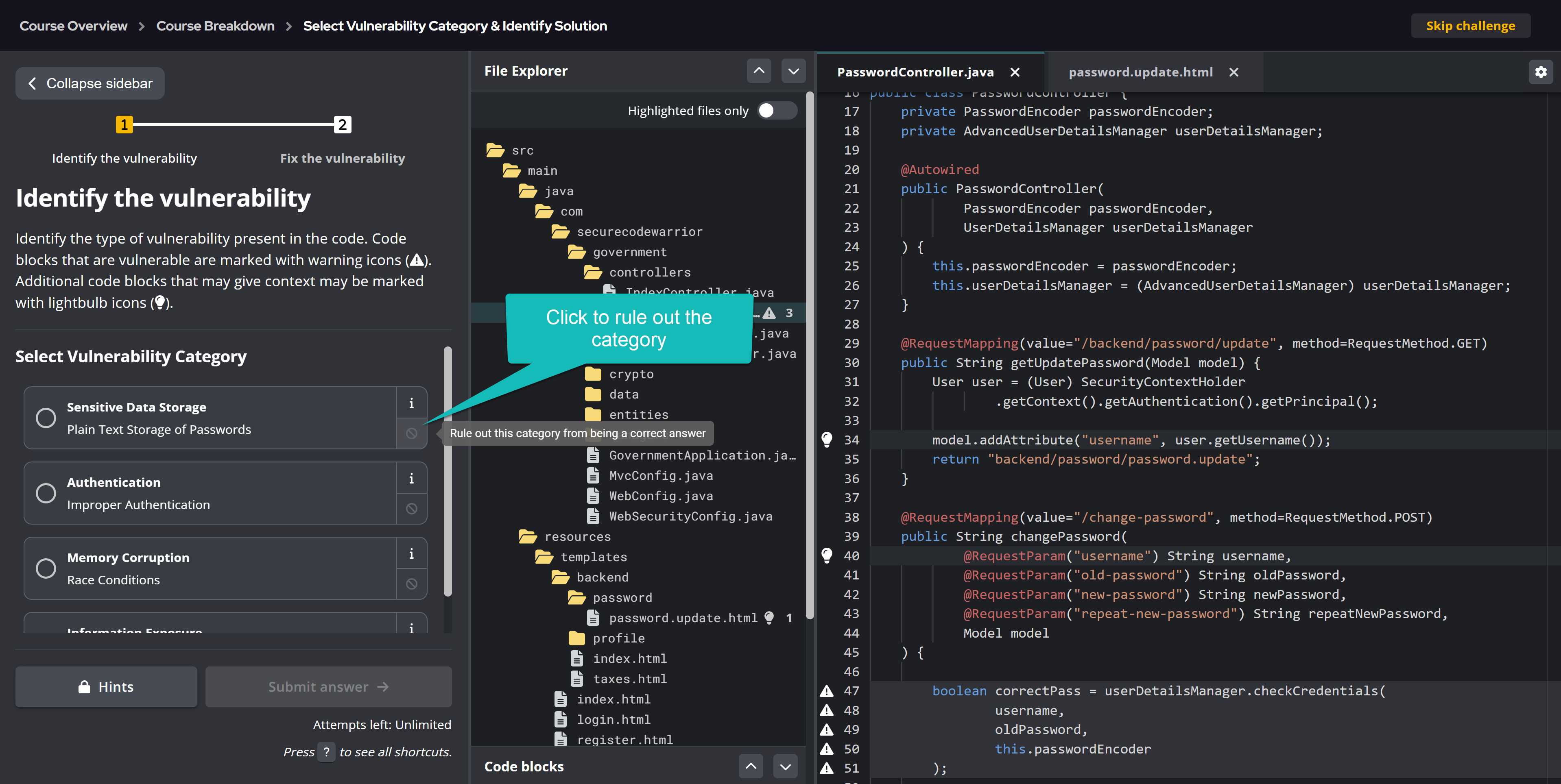This screenshot has height=784, width=1561.
Task: Collapse the government folder
Action: [618, 252]
